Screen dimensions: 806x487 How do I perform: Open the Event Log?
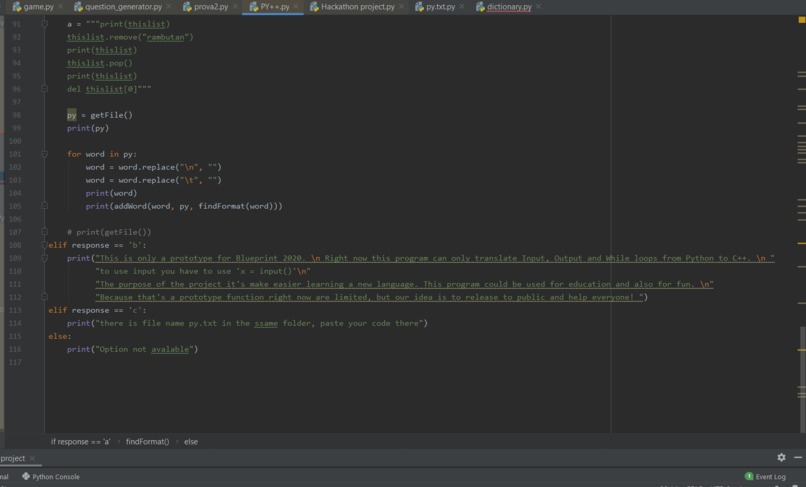pos(765,477)
